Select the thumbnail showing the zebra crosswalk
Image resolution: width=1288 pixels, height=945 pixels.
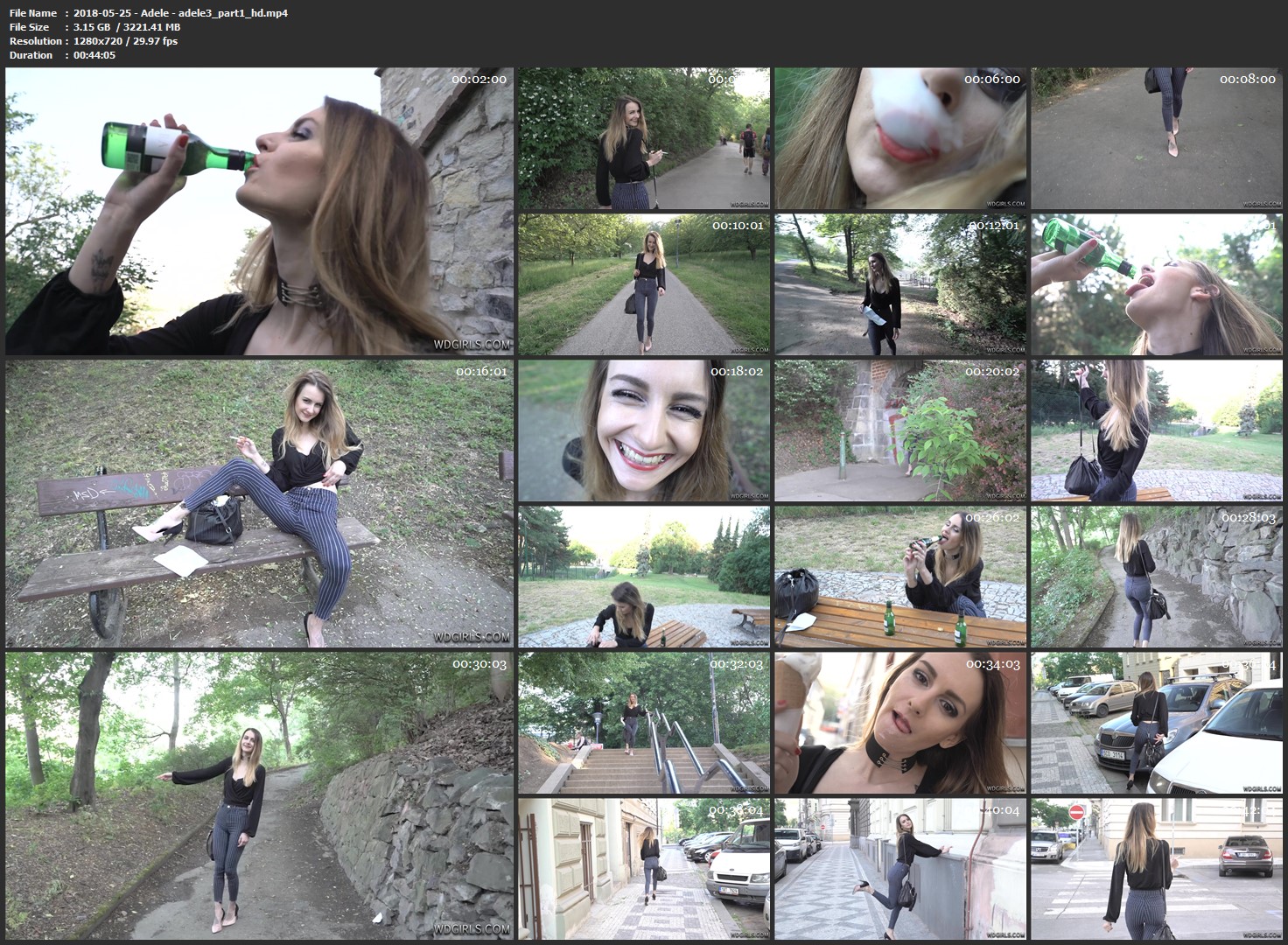[1156, 869]
